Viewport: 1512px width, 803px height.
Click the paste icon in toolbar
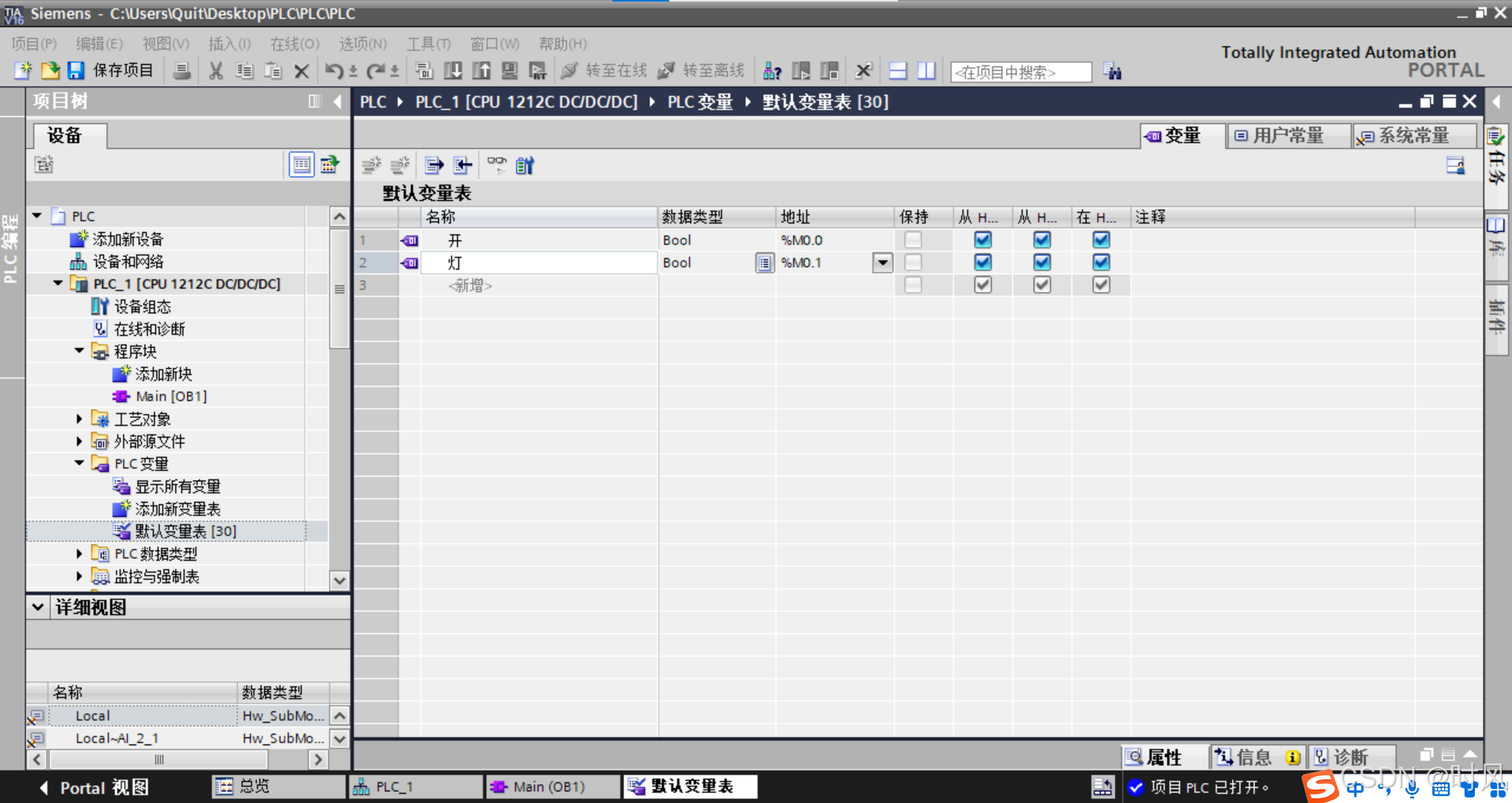[x=273, y=71]
